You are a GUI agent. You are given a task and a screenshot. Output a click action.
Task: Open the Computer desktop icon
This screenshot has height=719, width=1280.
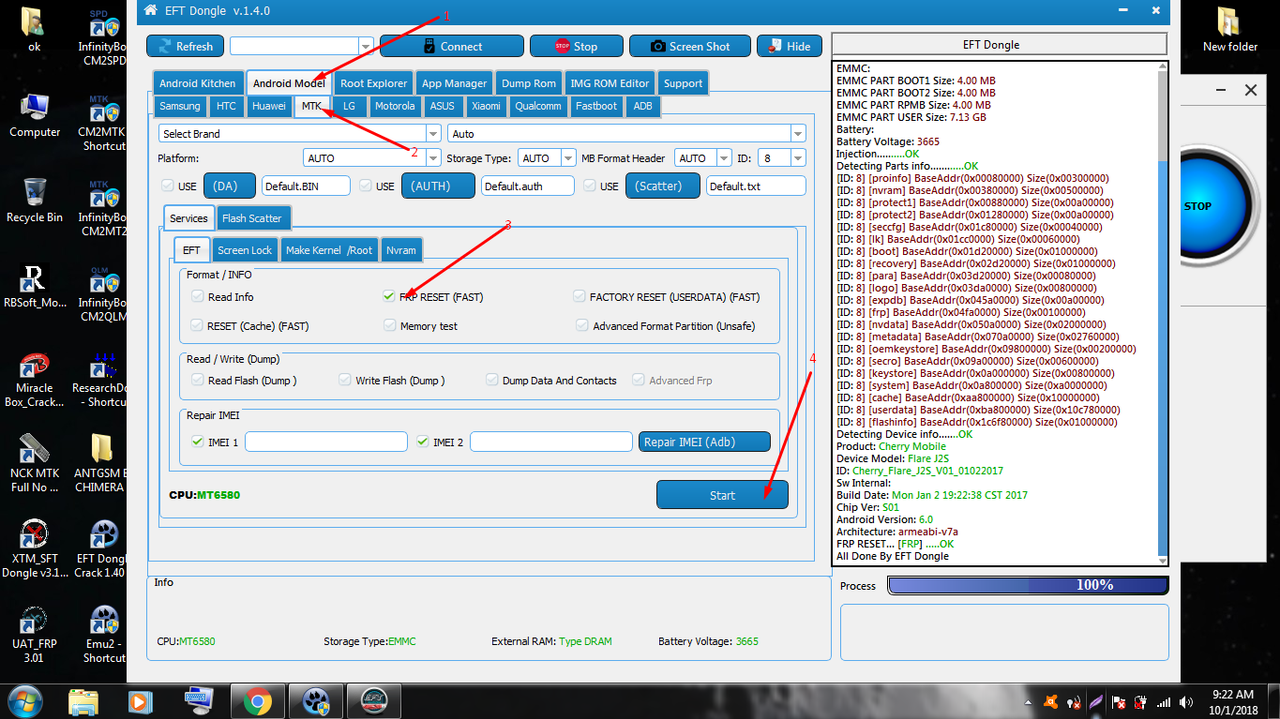pos(34,114)
